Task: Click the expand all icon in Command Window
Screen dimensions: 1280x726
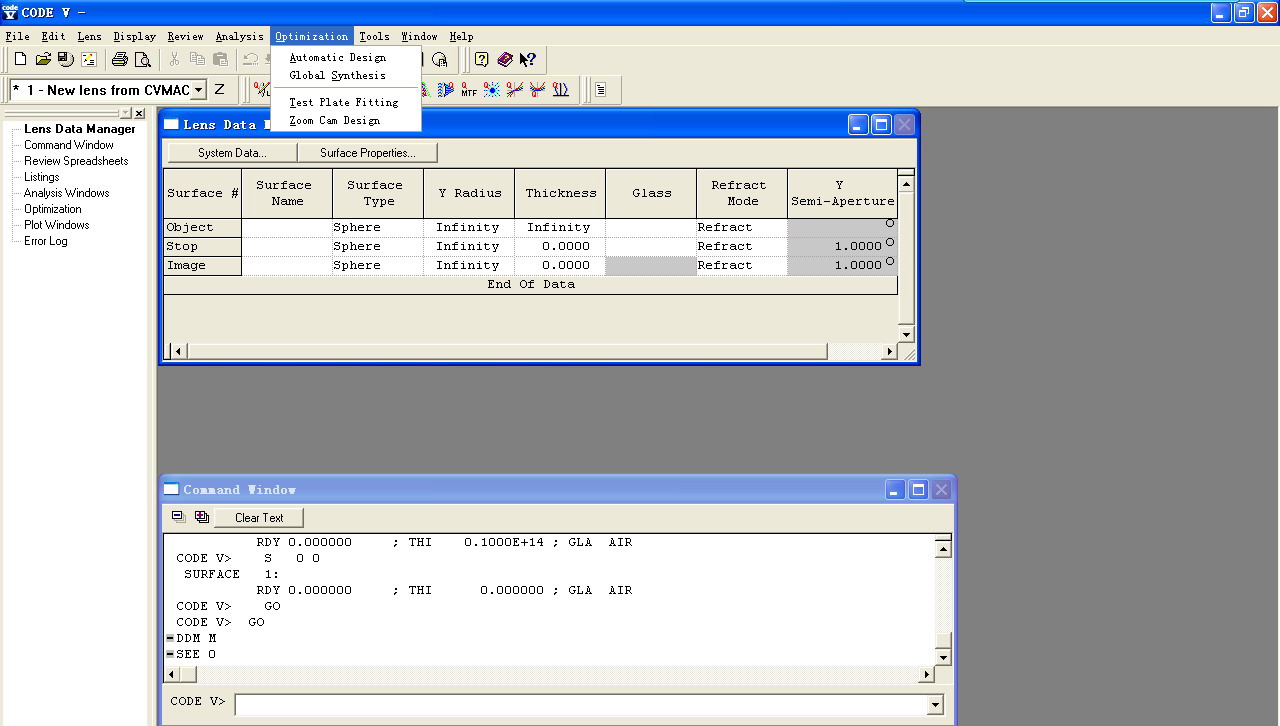Action: [201, 517]
